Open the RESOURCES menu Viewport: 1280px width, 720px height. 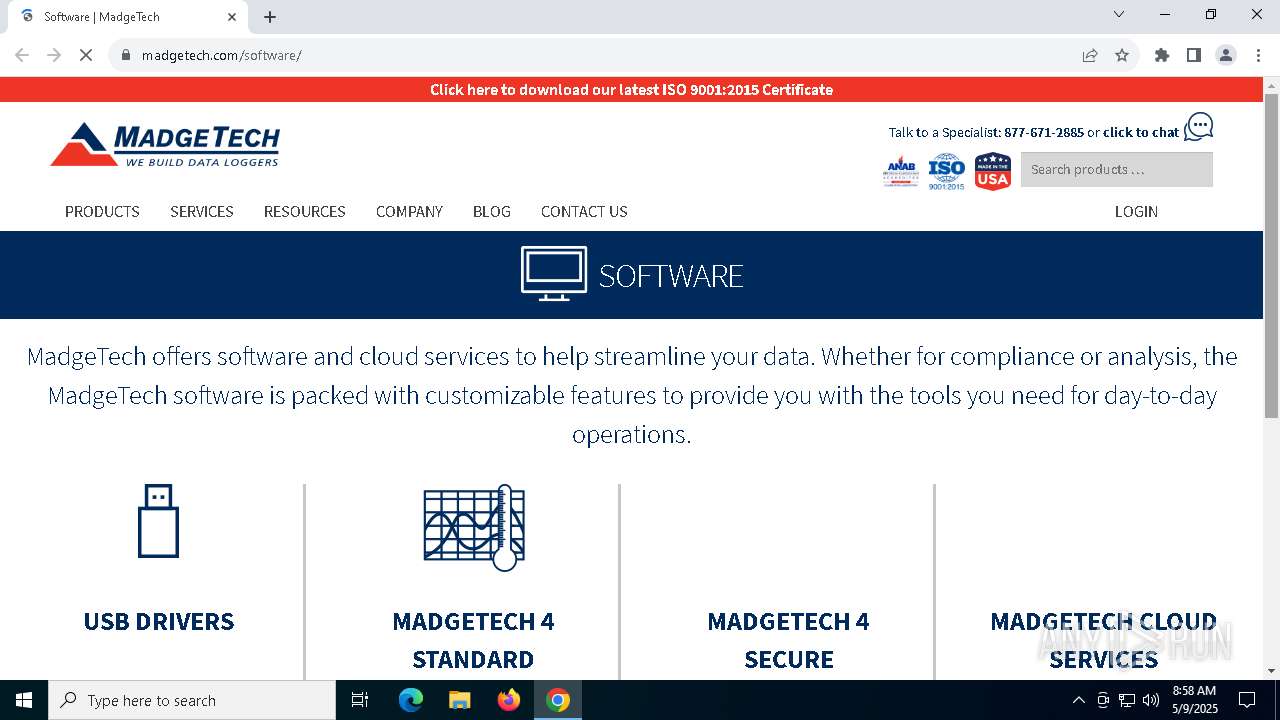click(x=305, y=212)
